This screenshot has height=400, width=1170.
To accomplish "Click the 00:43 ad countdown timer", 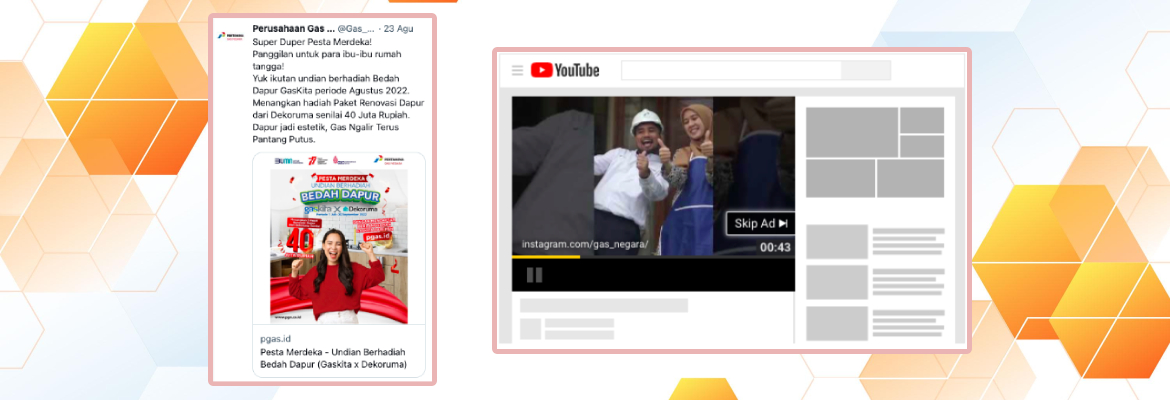I will pos(775,247).
